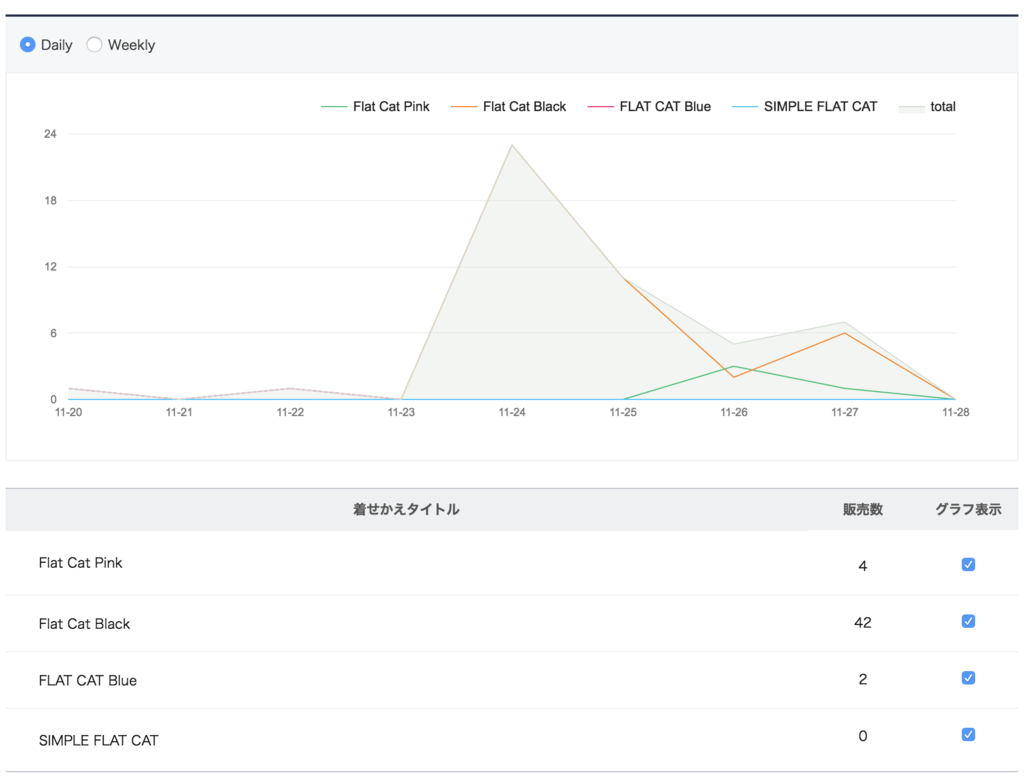The height and width of the screenshot is (780, 1024).
Task: Click the SIMPLE FLAT CAT row title
Action: (99, 740)
